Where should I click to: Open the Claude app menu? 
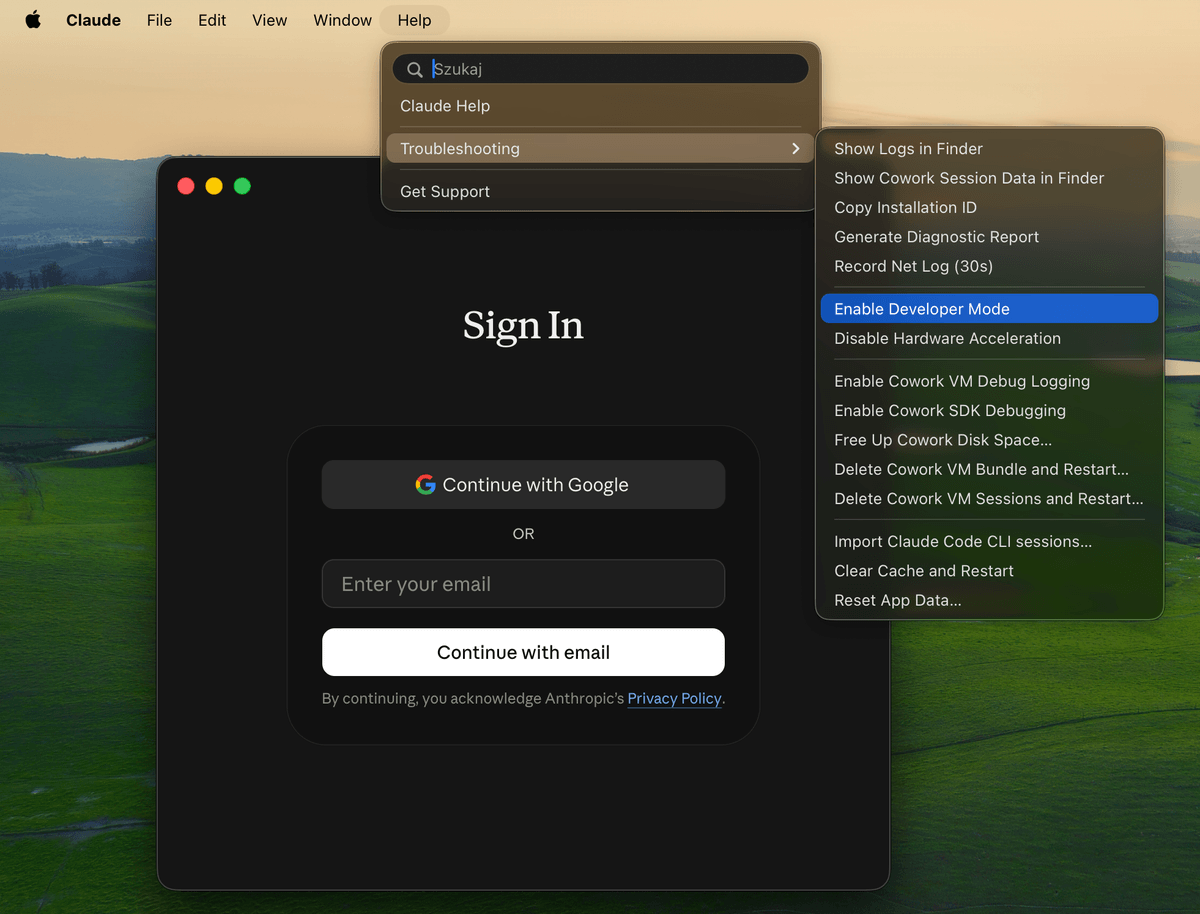tap(93, 20)
